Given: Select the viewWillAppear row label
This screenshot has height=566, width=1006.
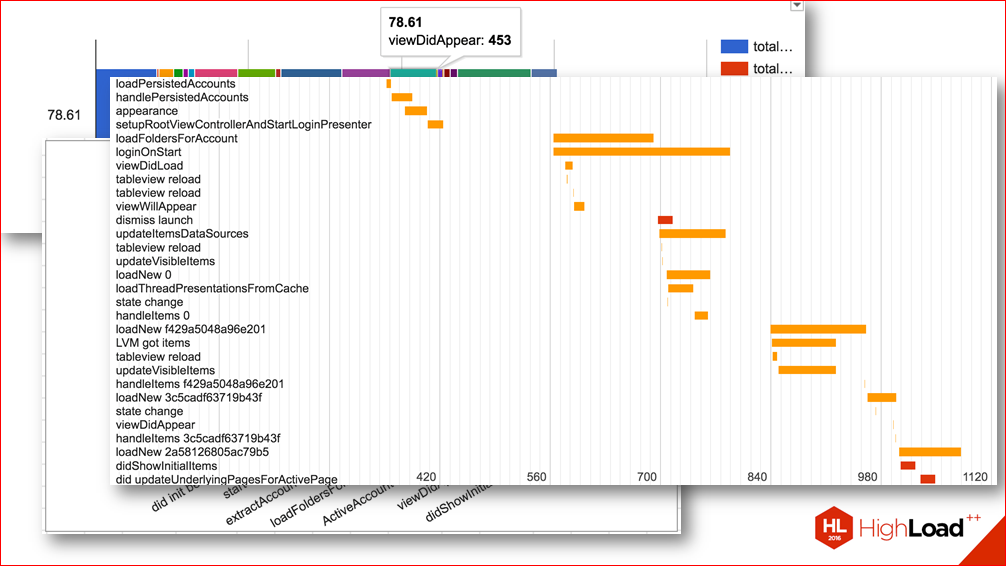Looking at the screenshot, I should pyautogui.click(x=156, y=206).
